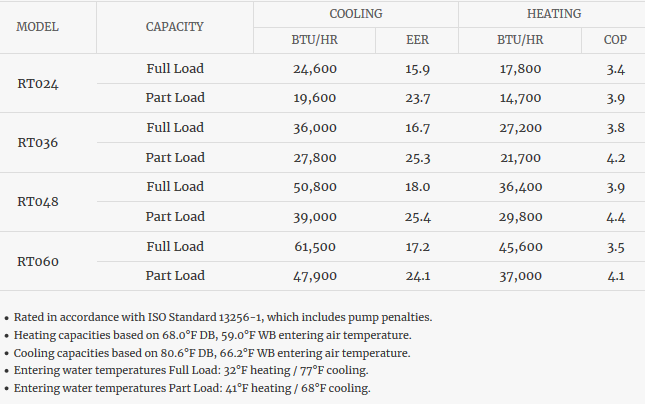645x404 pixels.
Task: Click the 27,200 heating BTU/HR value
Action: [x=520, y=128]
